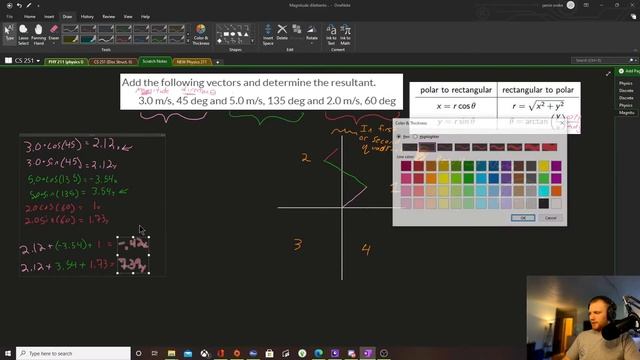The height and width of the screenshot is (360, 640).
Task: Choose the Lasso Select tool
Action: (x=23, y=35)
